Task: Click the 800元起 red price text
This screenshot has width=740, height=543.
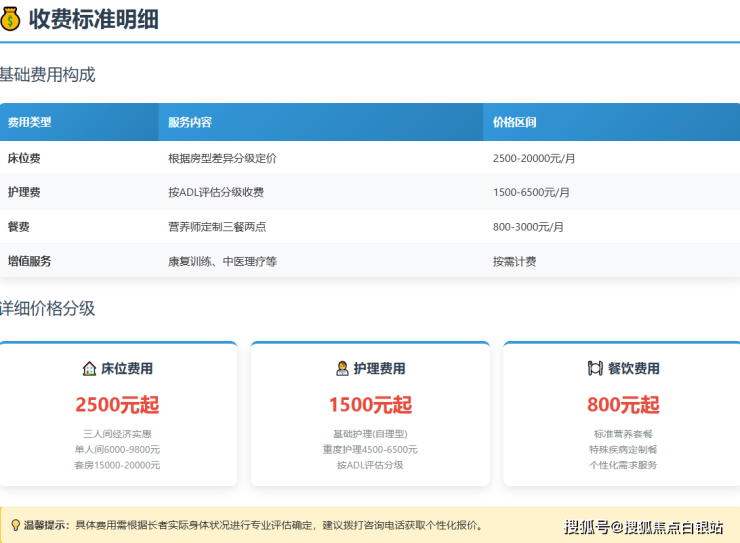Action: point(623,405)
